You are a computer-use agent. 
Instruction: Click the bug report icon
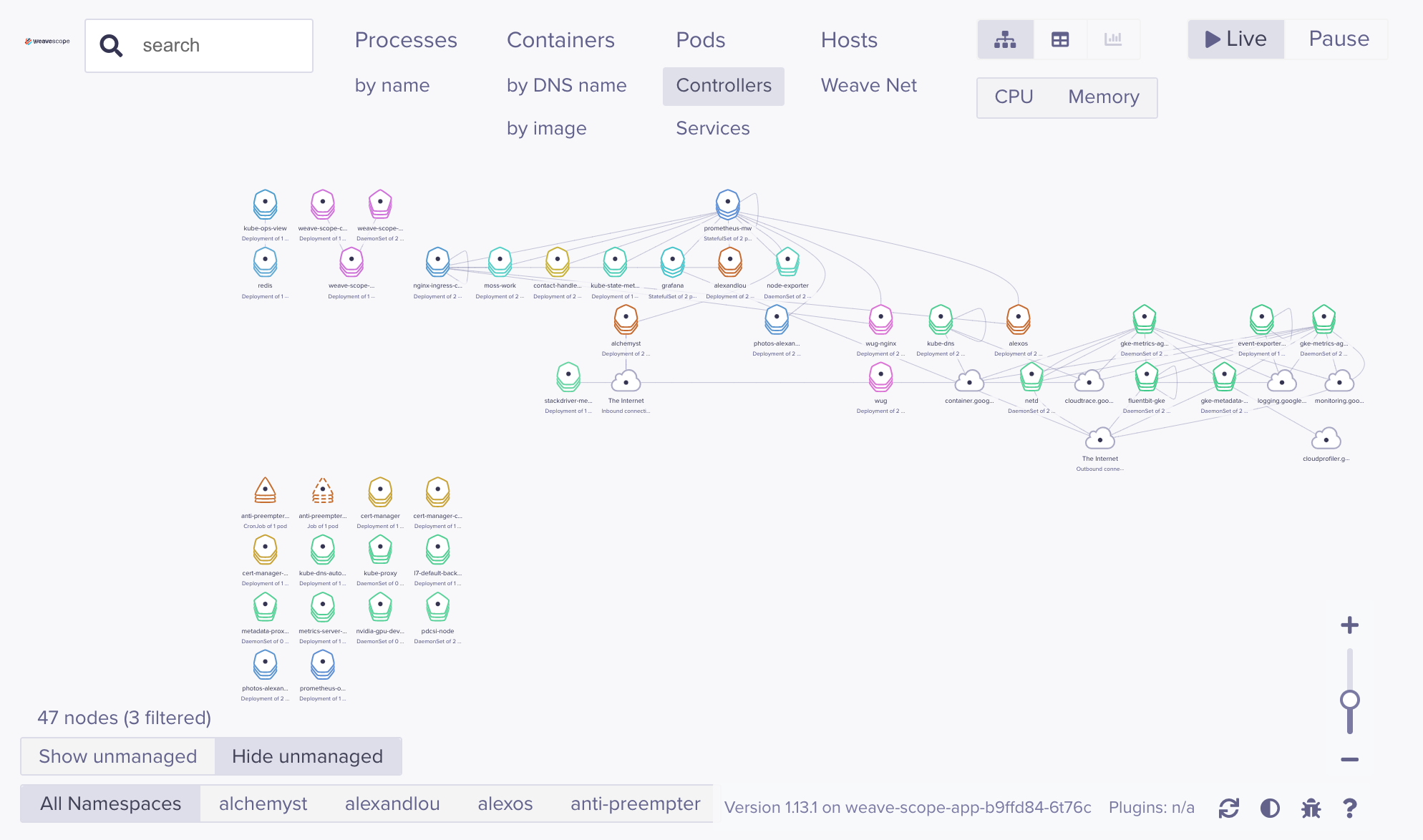1311,808
